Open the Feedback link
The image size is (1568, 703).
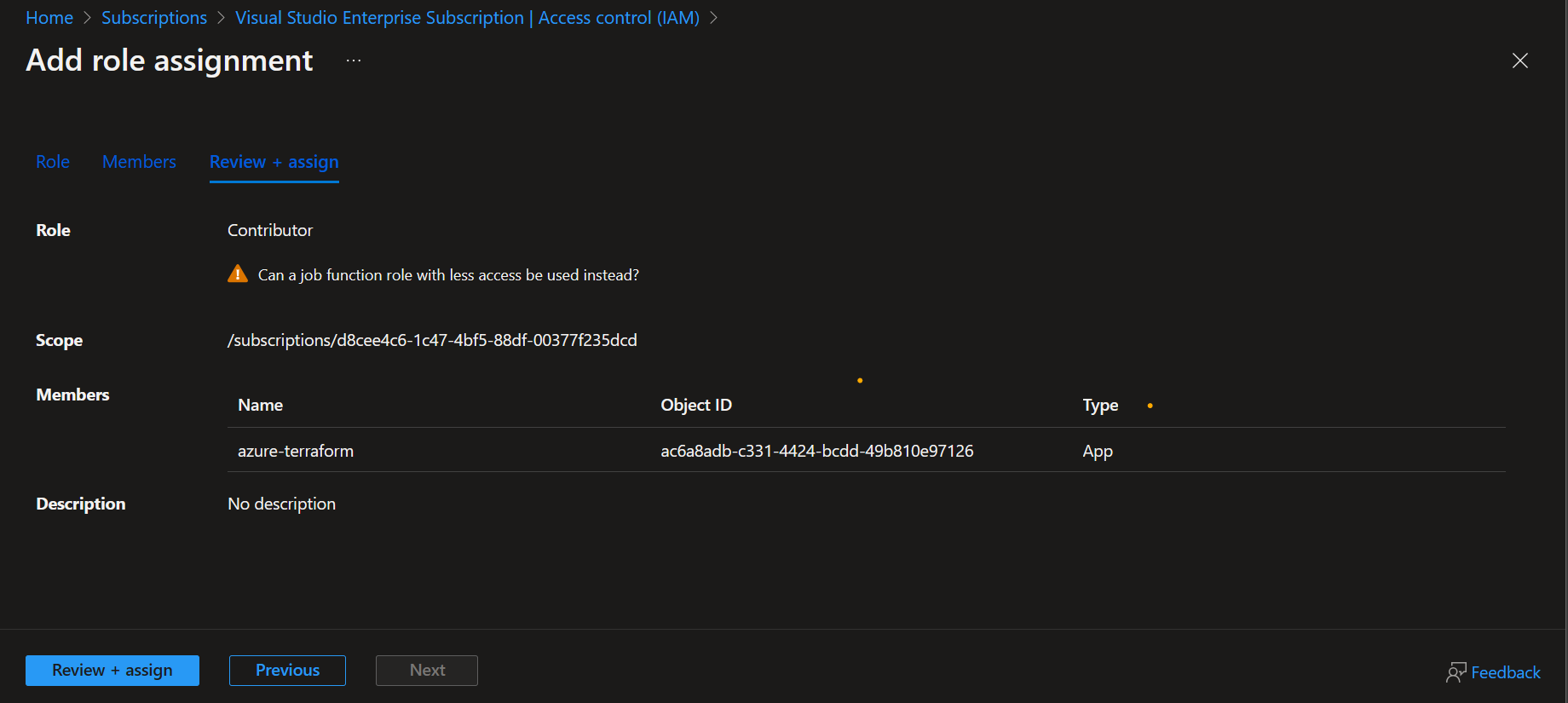pos(1505,672)
